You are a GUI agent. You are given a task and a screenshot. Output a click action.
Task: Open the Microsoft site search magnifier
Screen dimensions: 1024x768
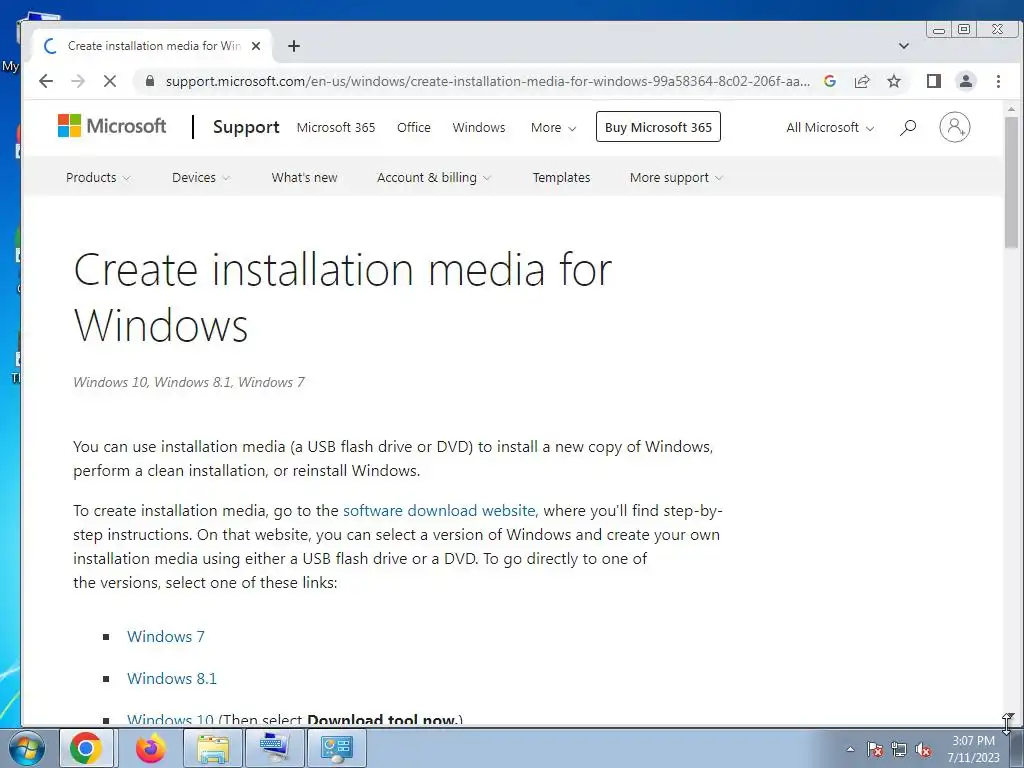(x=908, y=127)
